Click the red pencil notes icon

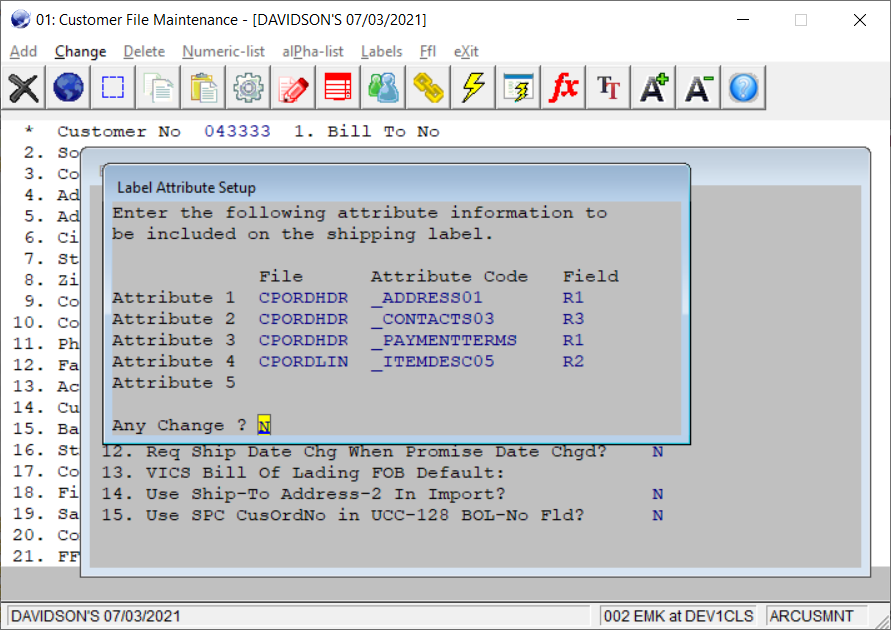(x=293, y=88)
